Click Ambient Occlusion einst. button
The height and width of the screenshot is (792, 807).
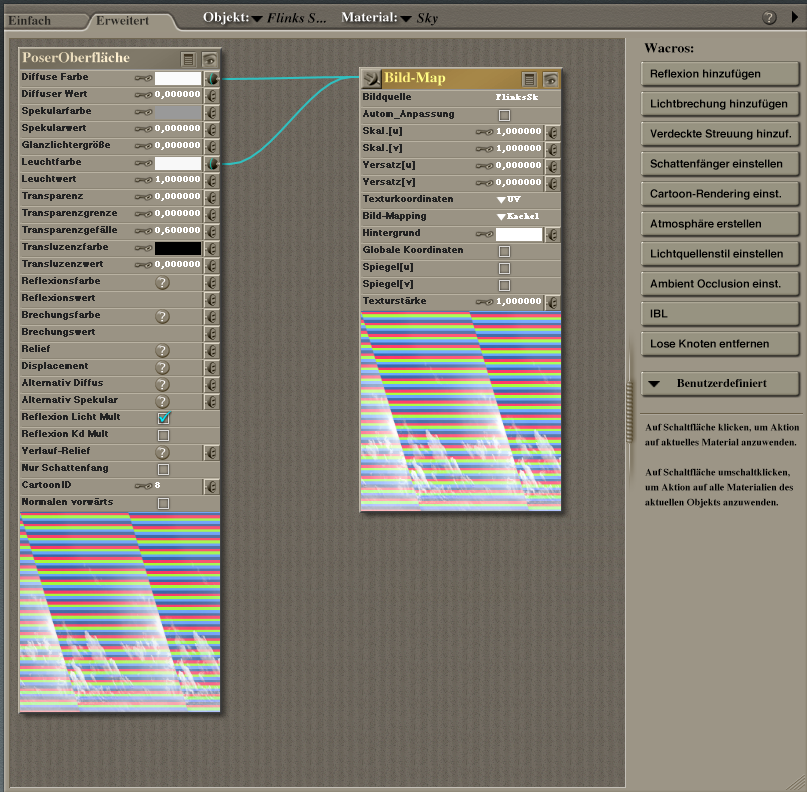[x=720, y=284]
